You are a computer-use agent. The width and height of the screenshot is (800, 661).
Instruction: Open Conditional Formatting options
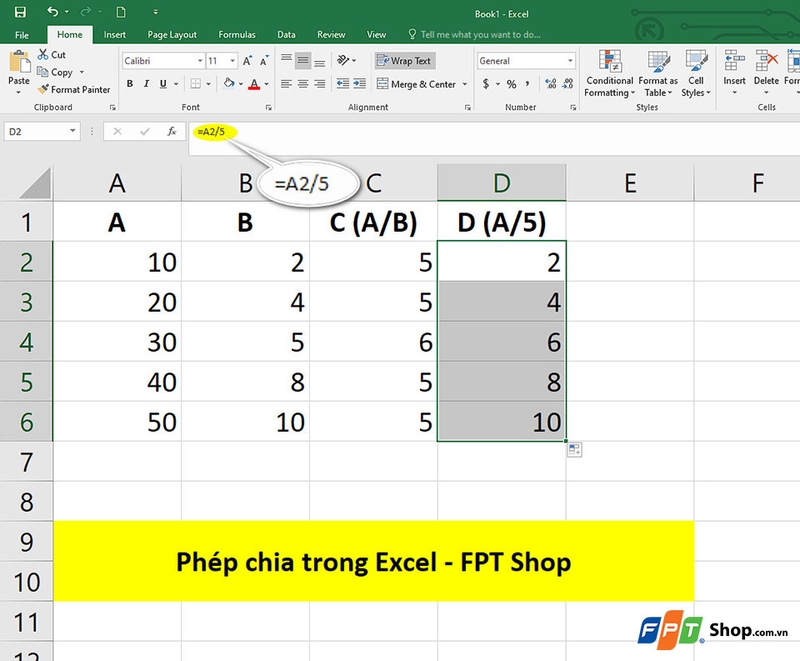(x=610, y=71)
